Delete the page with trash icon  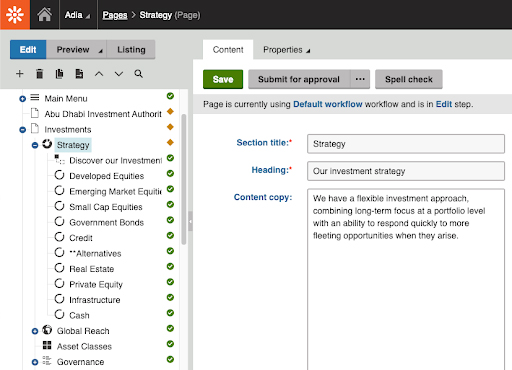(x=39, y=74)
